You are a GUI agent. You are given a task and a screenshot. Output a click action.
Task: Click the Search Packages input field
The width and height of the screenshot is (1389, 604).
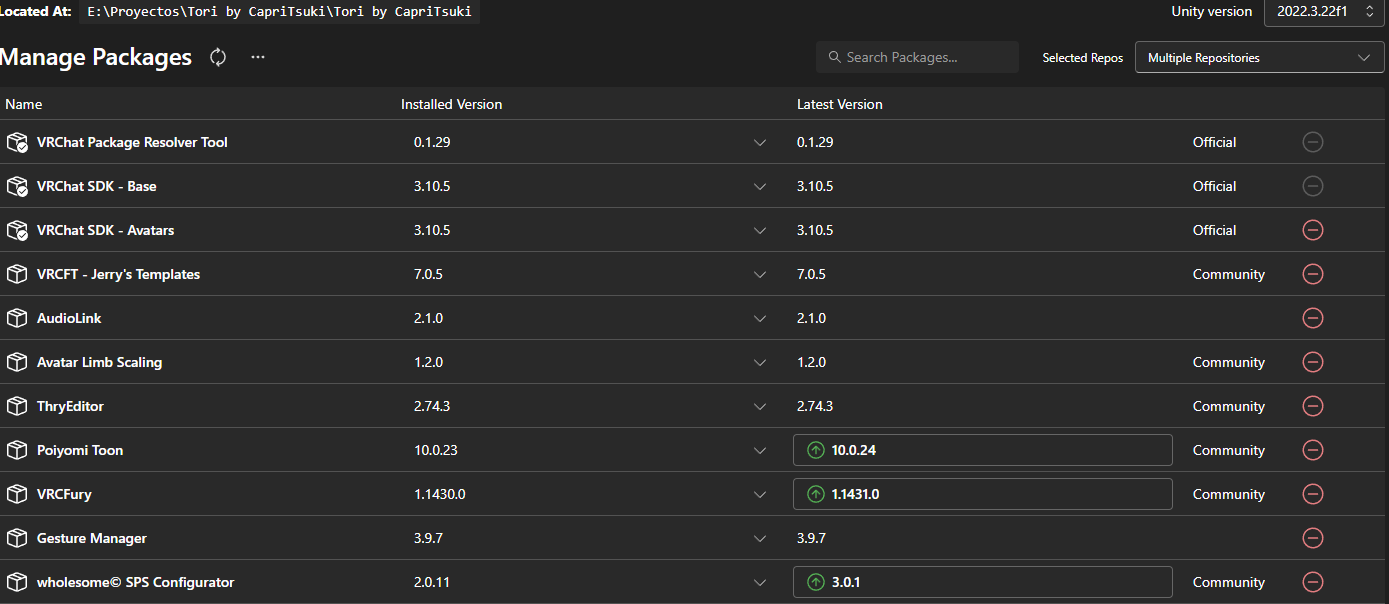point(917,57)
